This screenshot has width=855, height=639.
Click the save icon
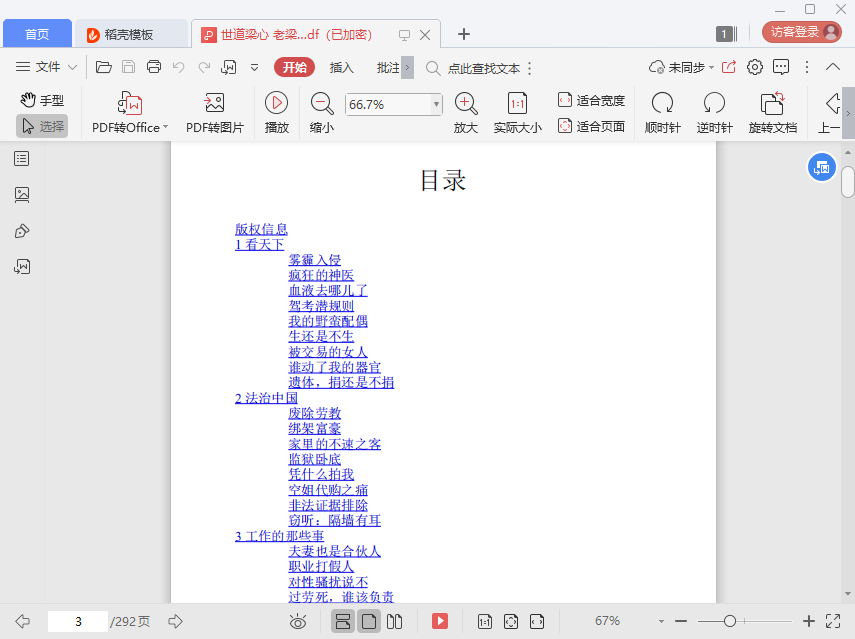pyautogui.click(x=128, y=67)
